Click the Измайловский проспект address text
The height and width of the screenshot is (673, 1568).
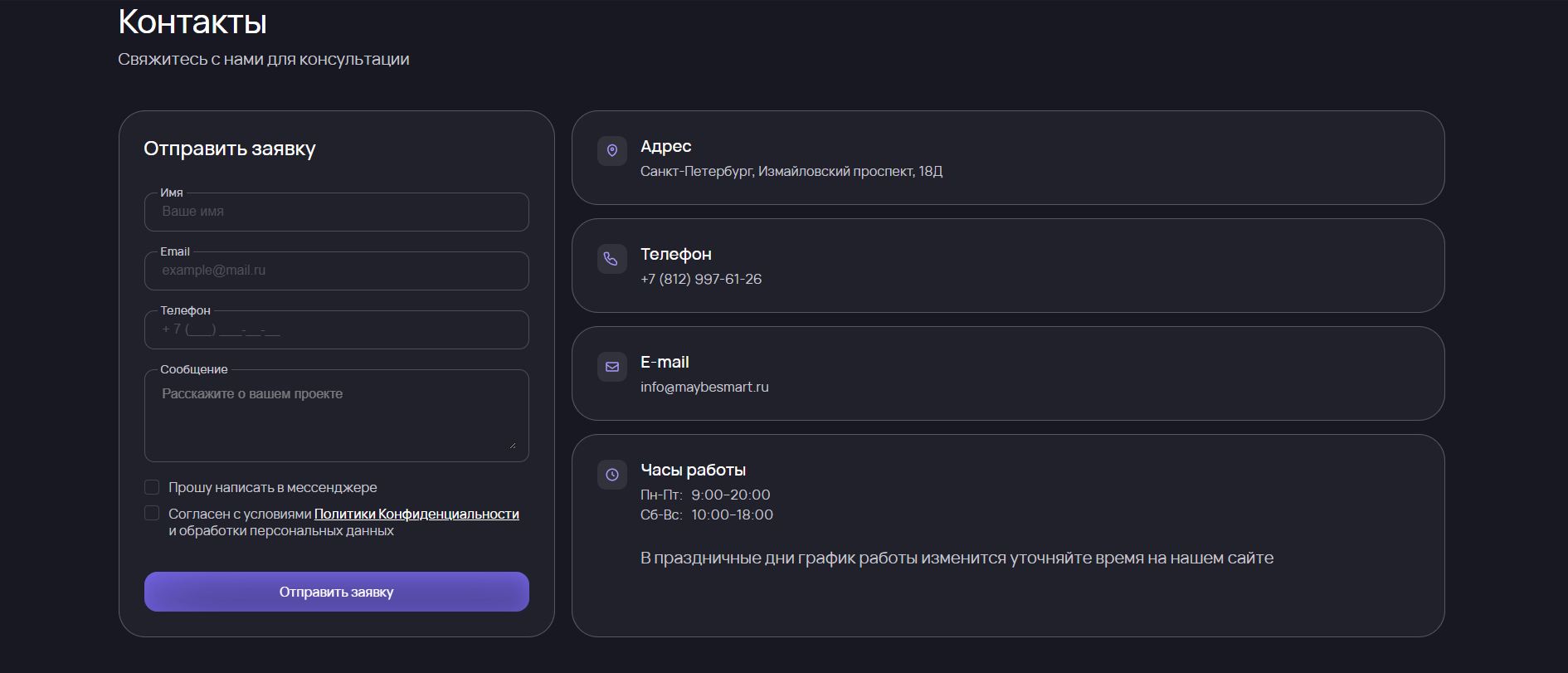[x=836, y=171]
